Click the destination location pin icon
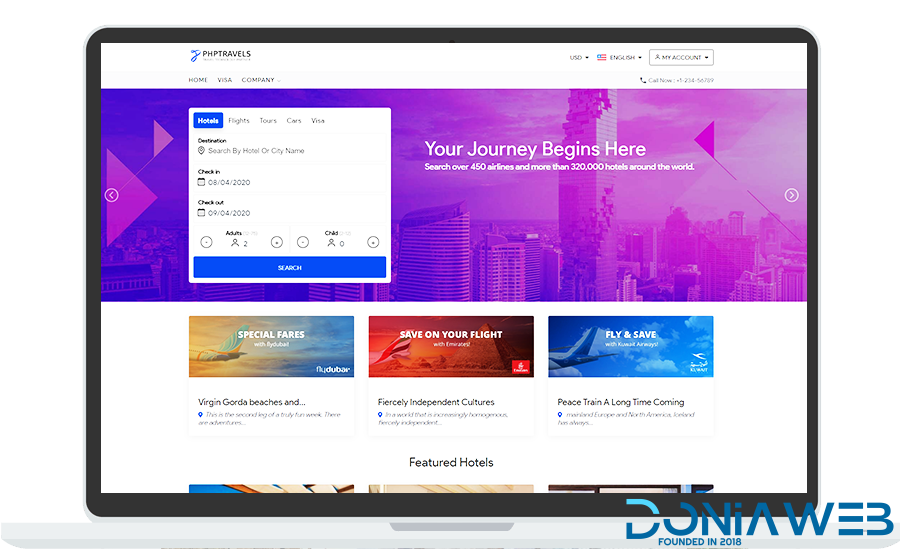The width and height of the screenshot is (900, 549). [x=202, y=151]
